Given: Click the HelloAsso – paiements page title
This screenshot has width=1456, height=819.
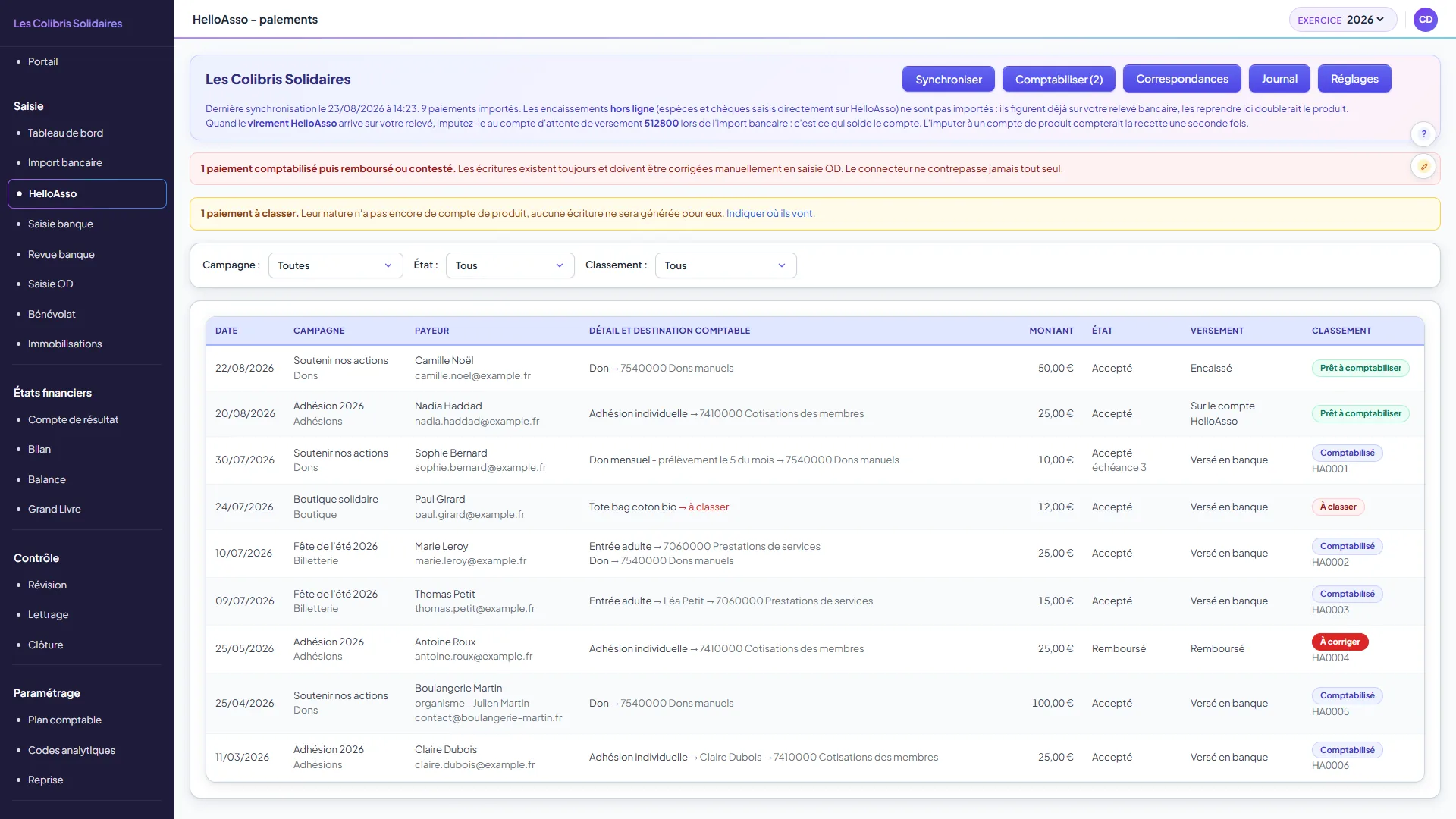Looking at the screenshot, I should [255, 20].
